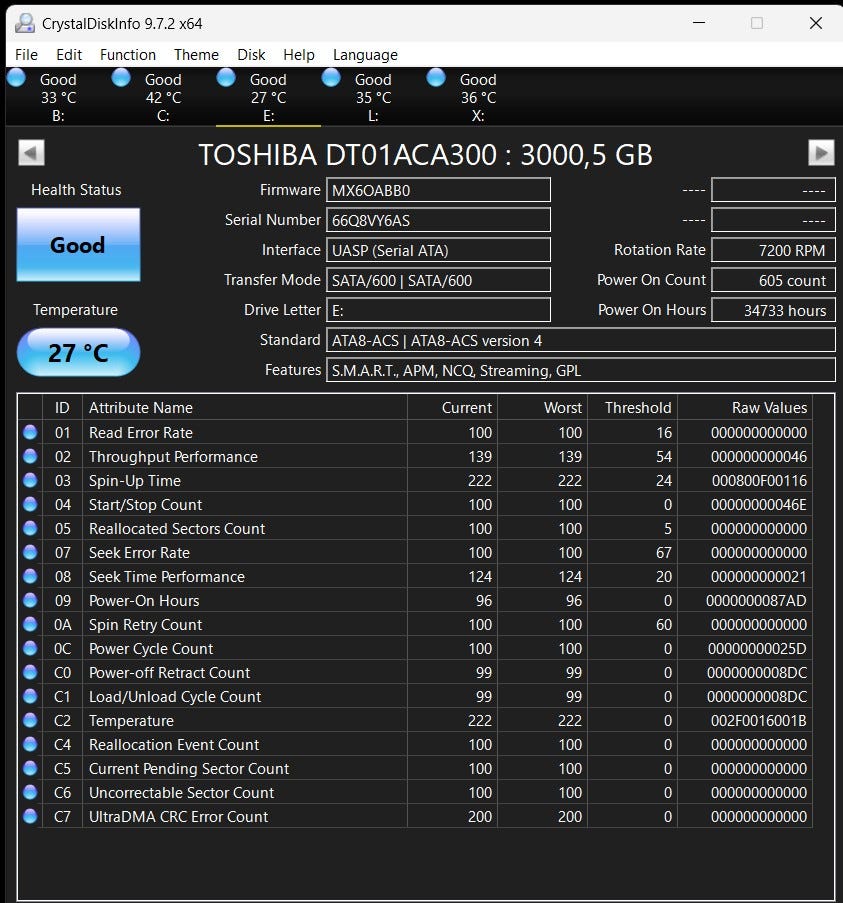The image size is (843, 903).
Task: Click status orb for Spin Retry Count
Action: [30, 624]
